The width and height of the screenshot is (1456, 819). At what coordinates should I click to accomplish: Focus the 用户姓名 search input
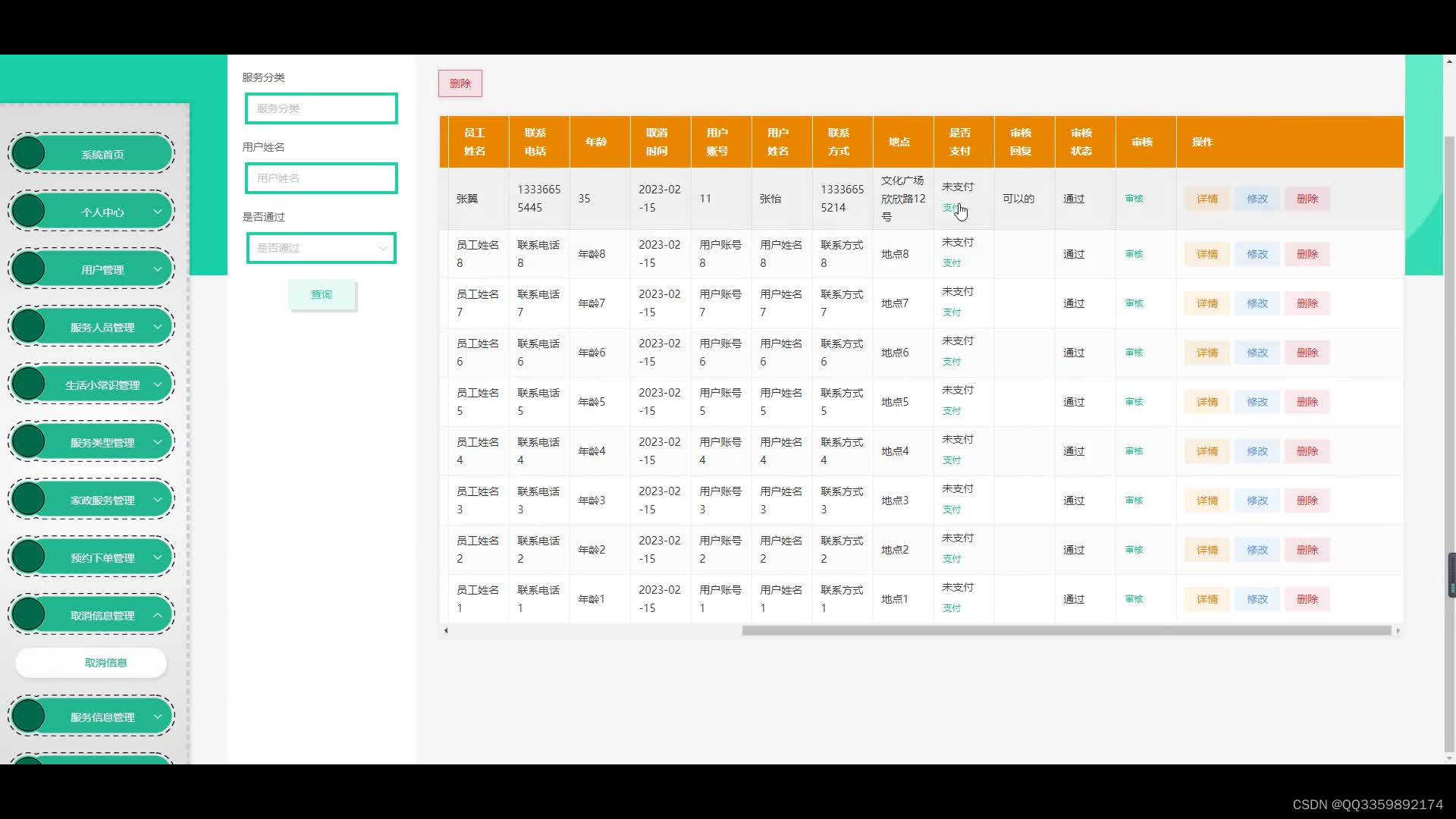pos(321,178)
